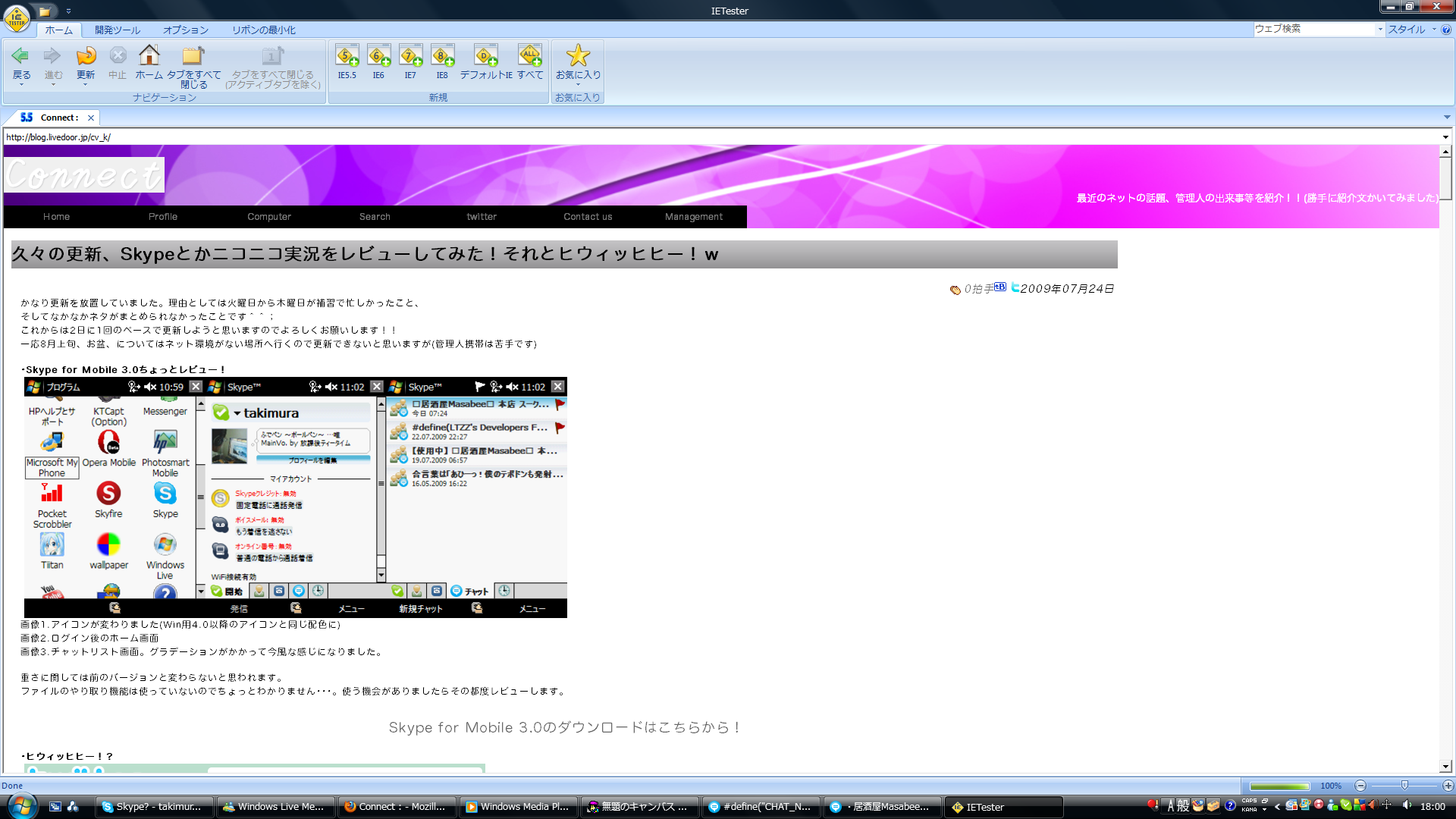
Task: Switch to Mozilla Connect taskbar button
Action: pos(397,807)
